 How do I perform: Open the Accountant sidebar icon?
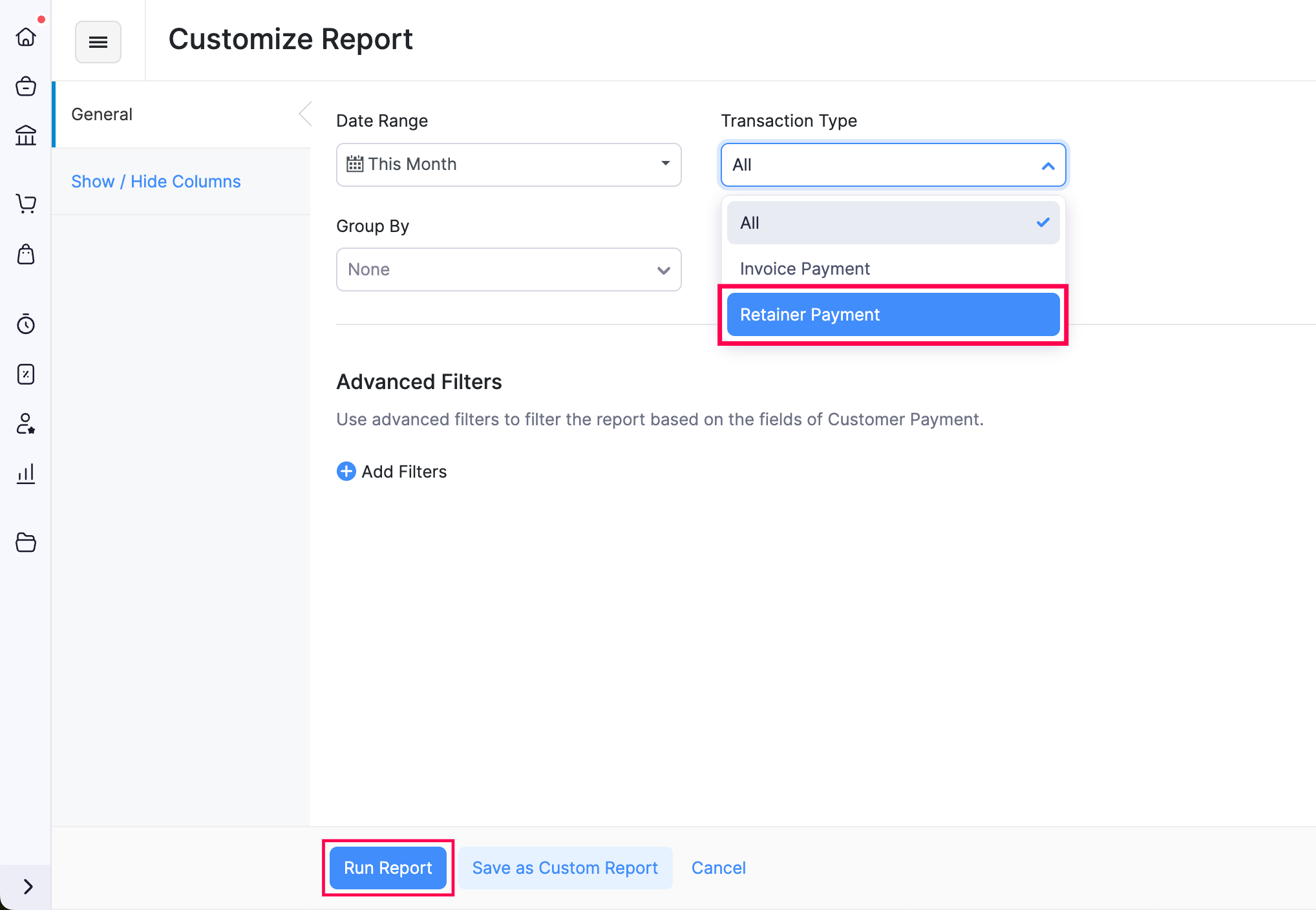26,374
